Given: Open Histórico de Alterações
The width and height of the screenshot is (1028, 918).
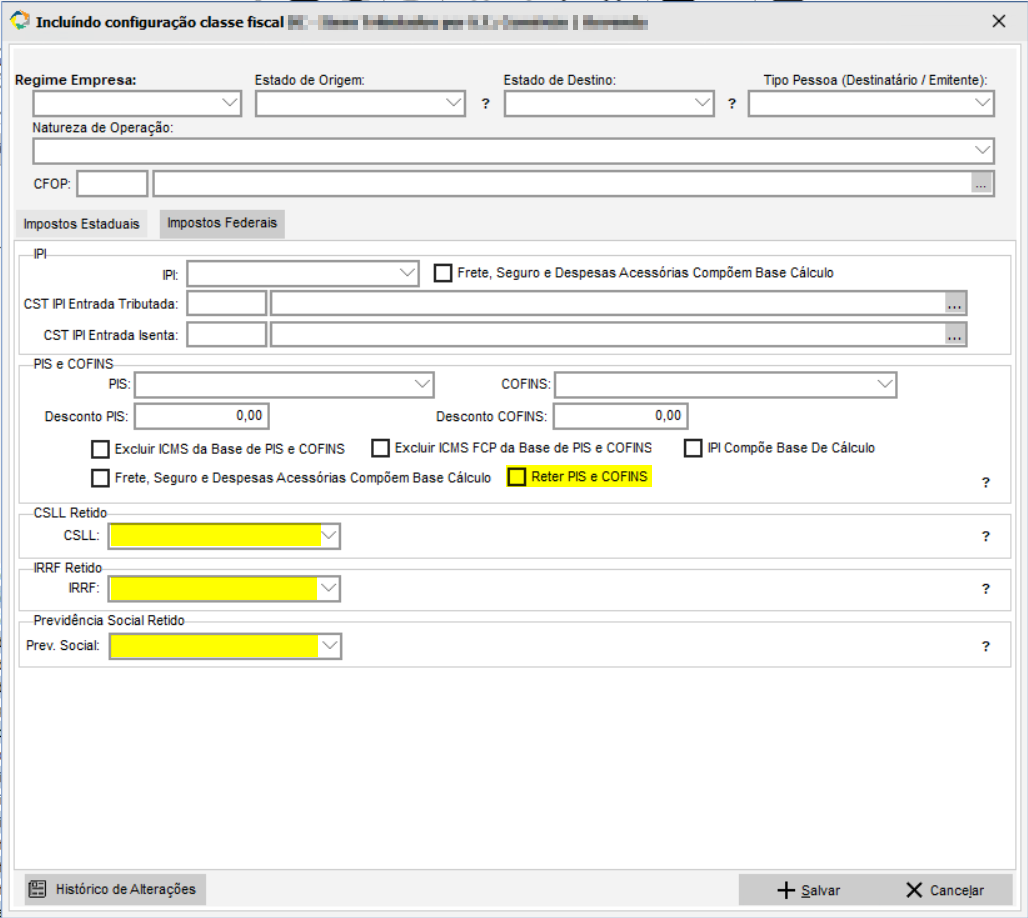Looking at the screenshot, I should [x=115, y=889].
